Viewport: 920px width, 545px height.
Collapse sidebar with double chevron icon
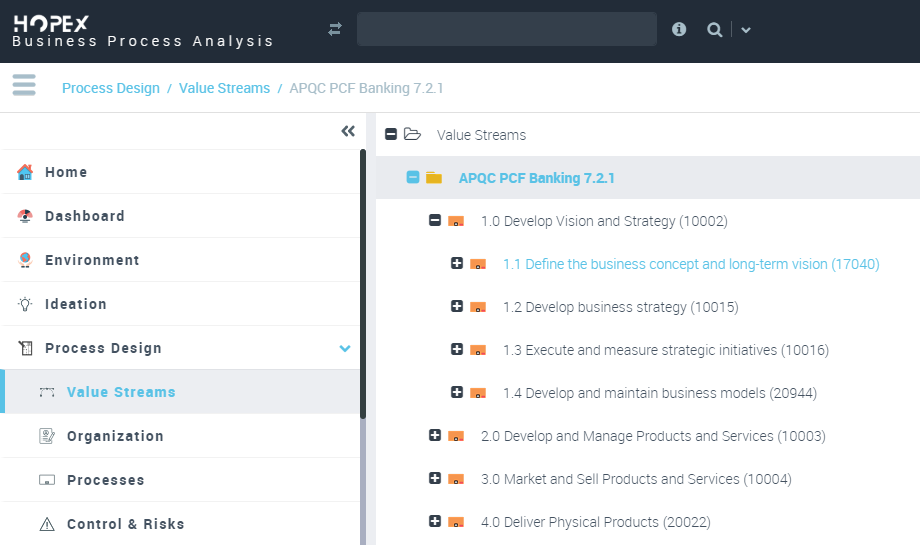(x=348, y=131)
